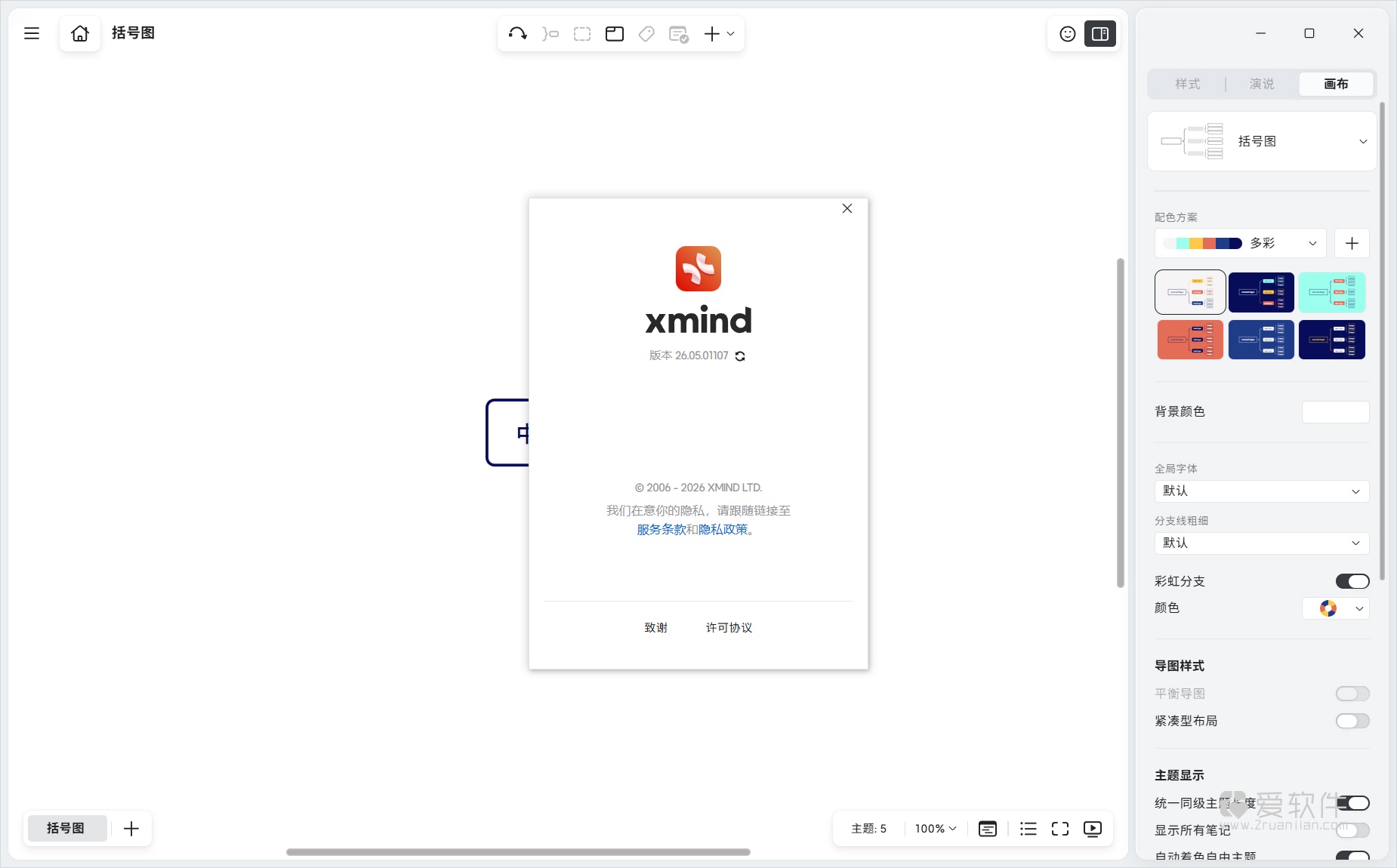
Task: Maximize the xmind window
Action: pos(1309,33)
